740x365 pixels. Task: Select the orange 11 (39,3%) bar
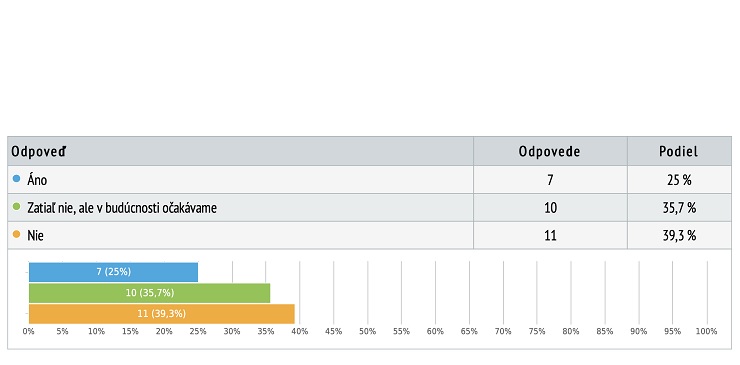click(x=161, y=314)
